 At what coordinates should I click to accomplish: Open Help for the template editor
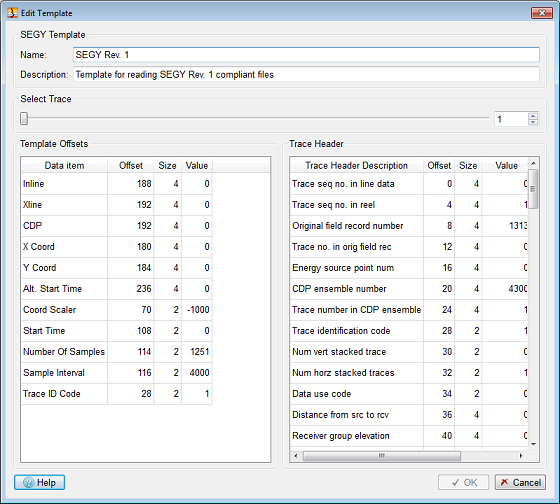(39, 482)
